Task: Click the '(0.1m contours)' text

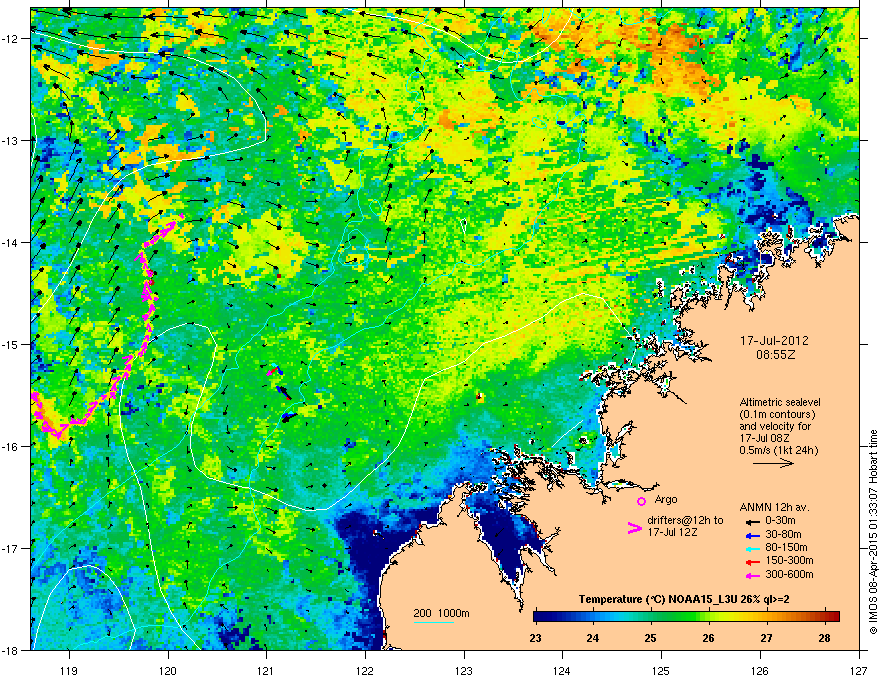Action: pyautogui.click(x=777, y=415)
